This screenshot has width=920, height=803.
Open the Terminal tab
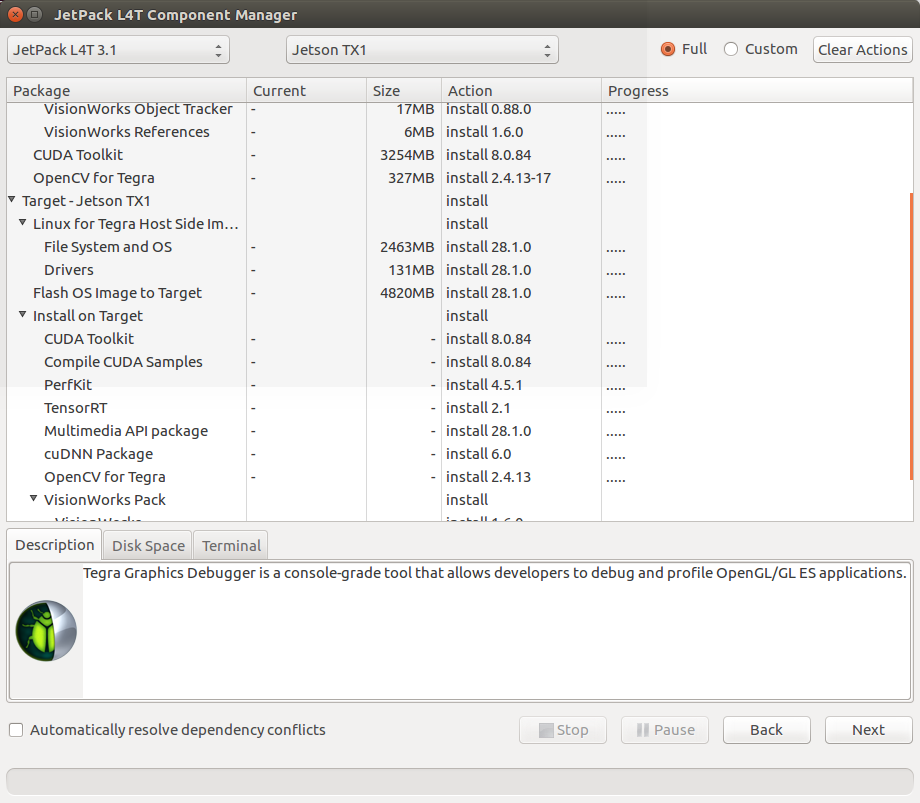coord(231,546)
